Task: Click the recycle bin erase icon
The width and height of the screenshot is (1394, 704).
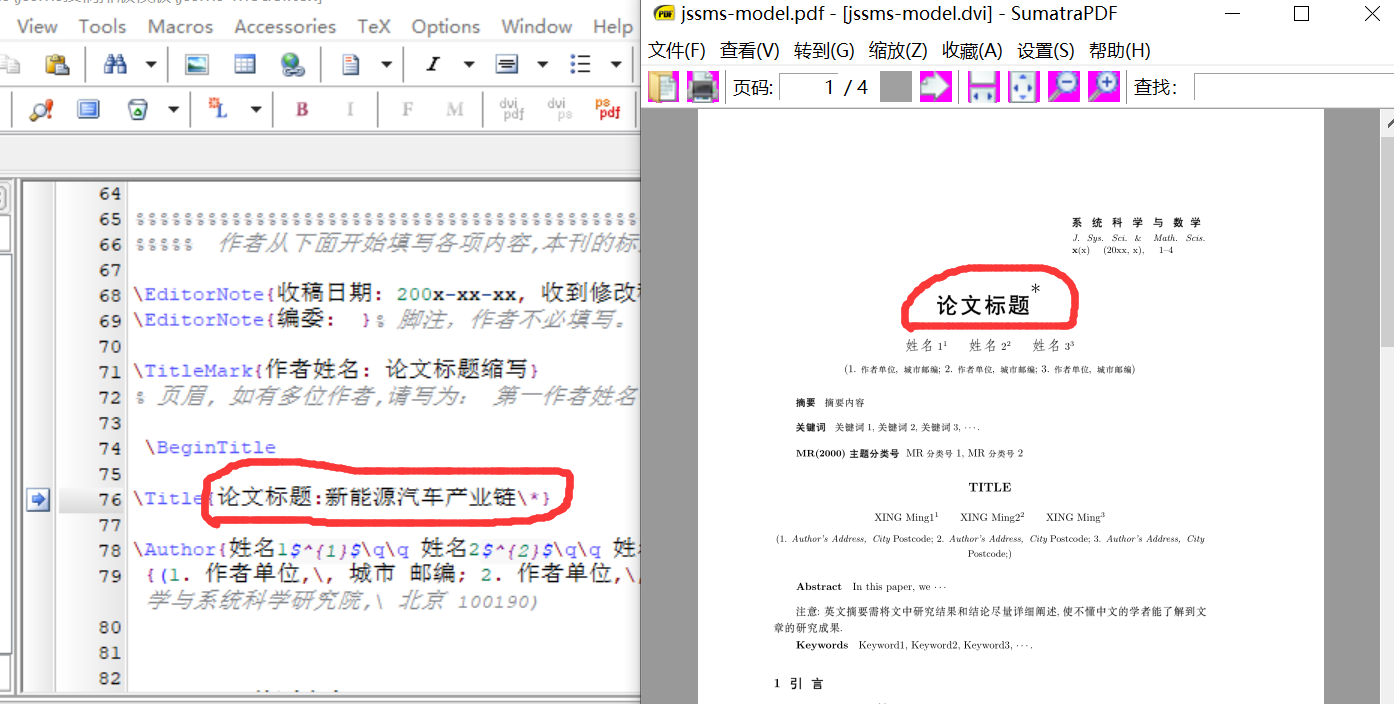Action: click(x=138, y=109)
